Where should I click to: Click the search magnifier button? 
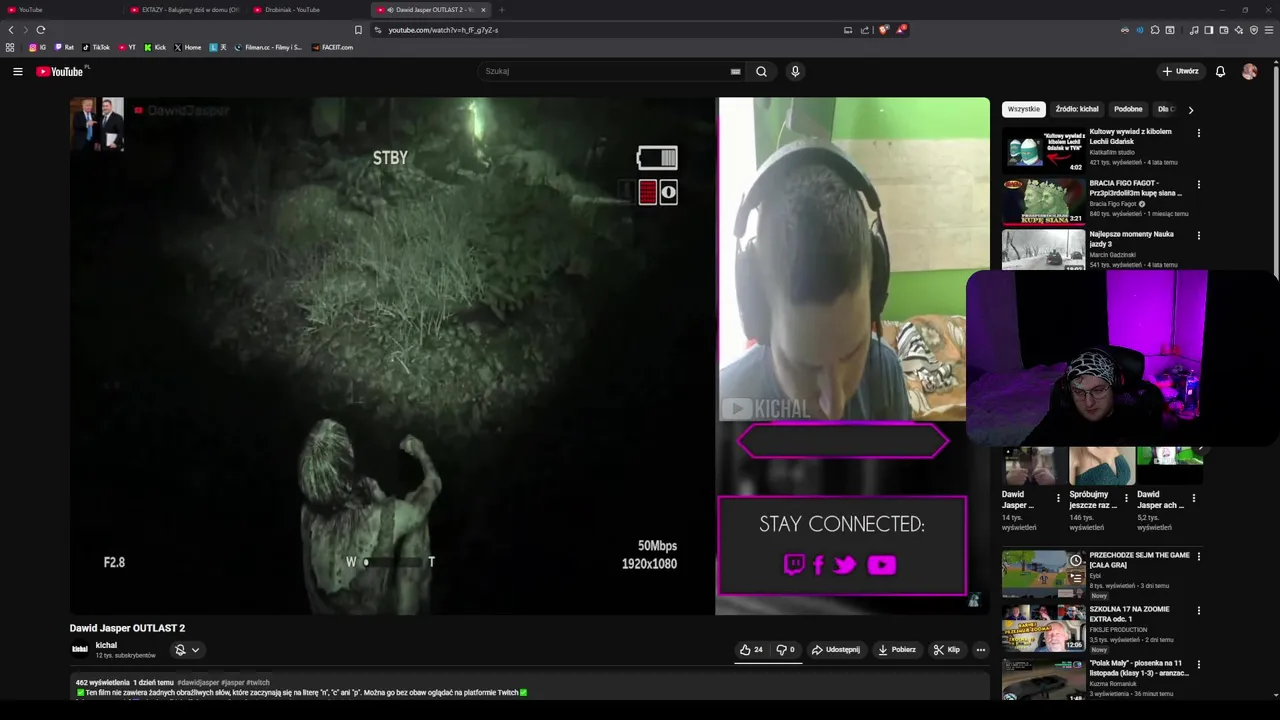tap(761, 71)
